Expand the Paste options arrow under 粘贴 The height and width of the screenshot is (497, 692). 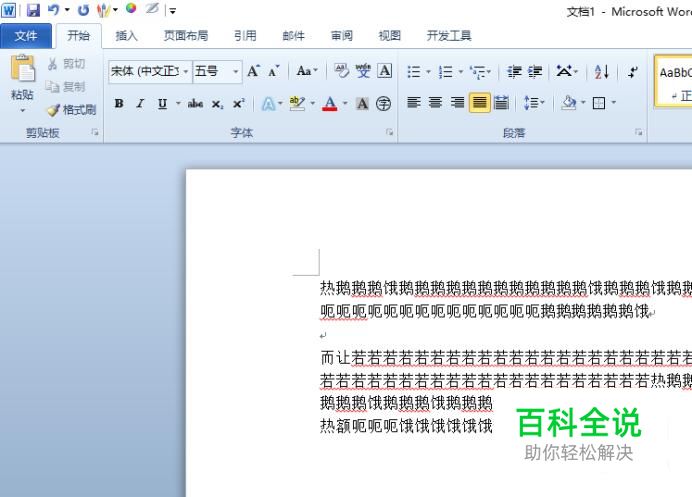[22, 110]
